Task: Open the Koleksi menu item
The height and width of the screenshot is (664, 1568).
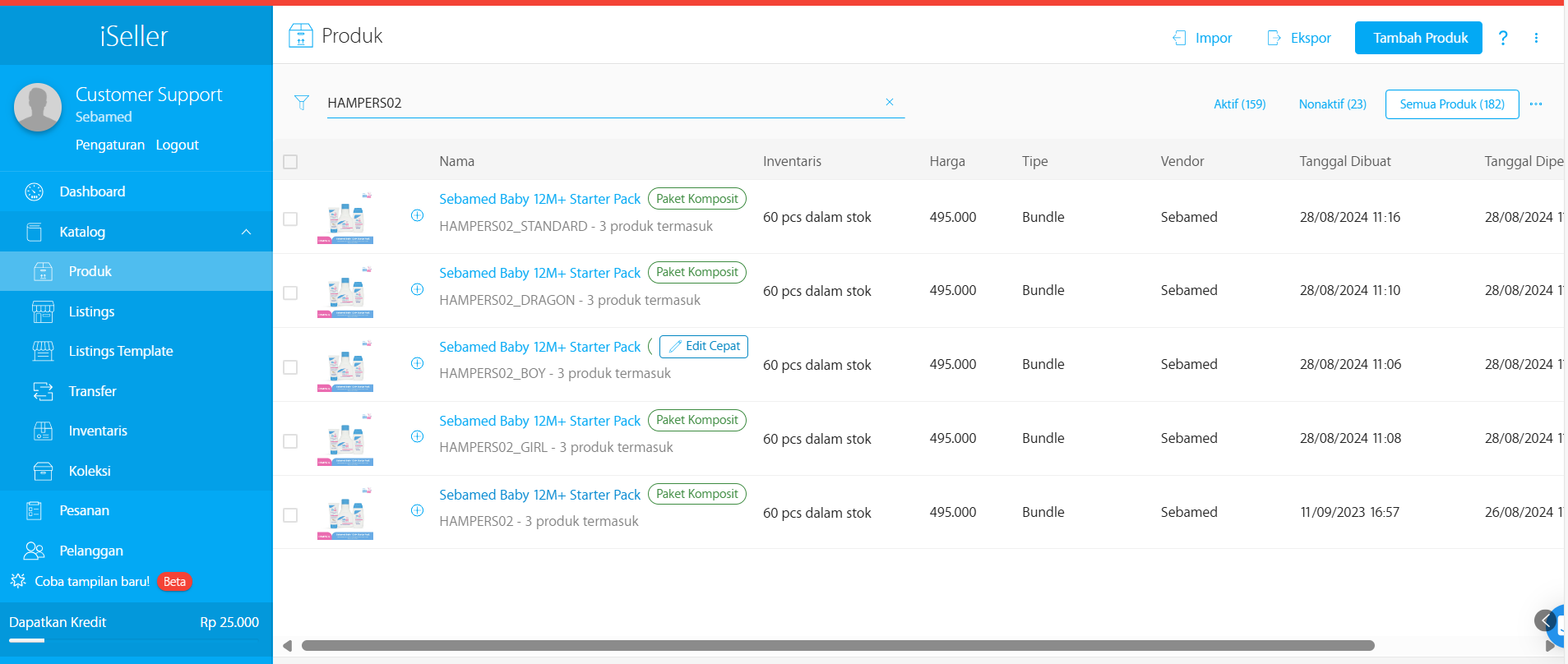Action: [136, 471]
